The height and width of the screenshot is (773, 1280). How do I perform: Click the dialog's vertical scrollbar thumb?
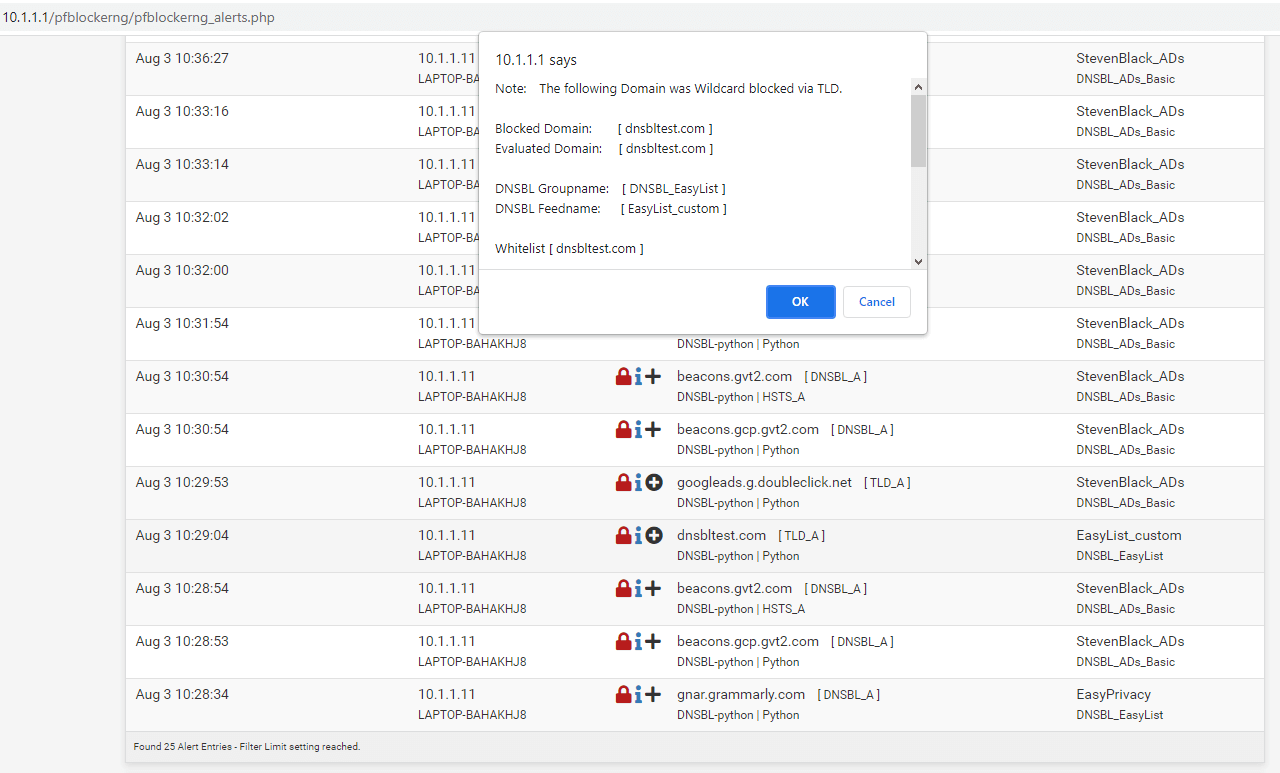click(x=918, y=130)
